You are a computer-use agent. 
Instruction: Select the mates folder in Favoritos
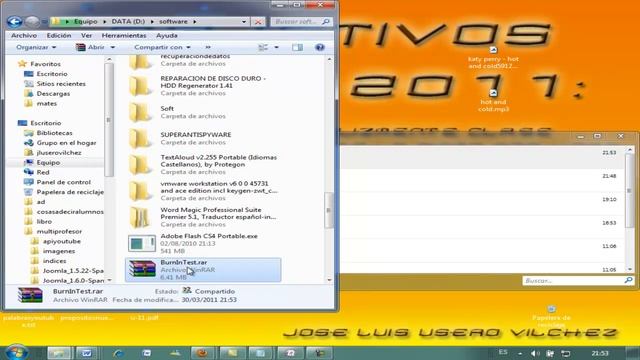tap(47, 103)
